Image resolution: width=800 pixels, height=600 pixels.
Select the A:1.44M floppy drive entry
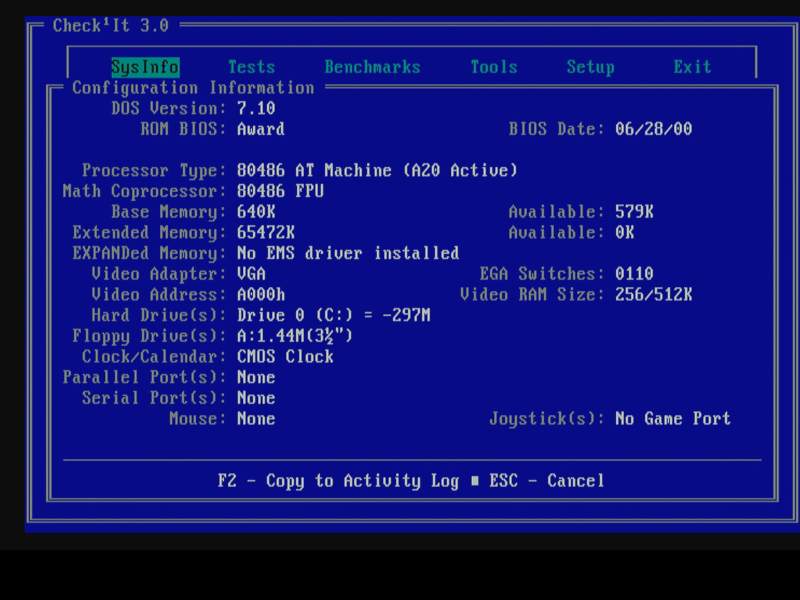[295, 336]
